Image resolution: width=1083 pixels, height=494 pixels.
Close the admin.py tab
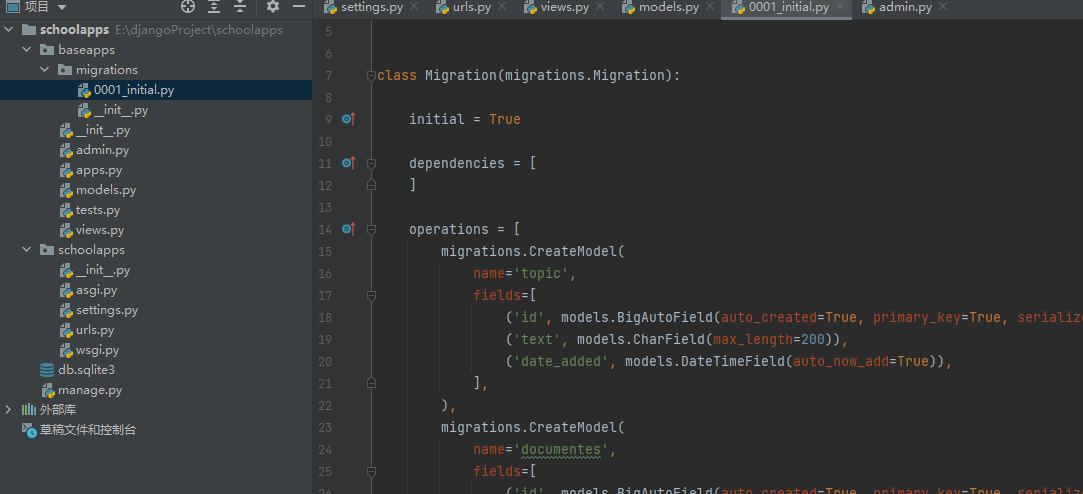point(943,7)
